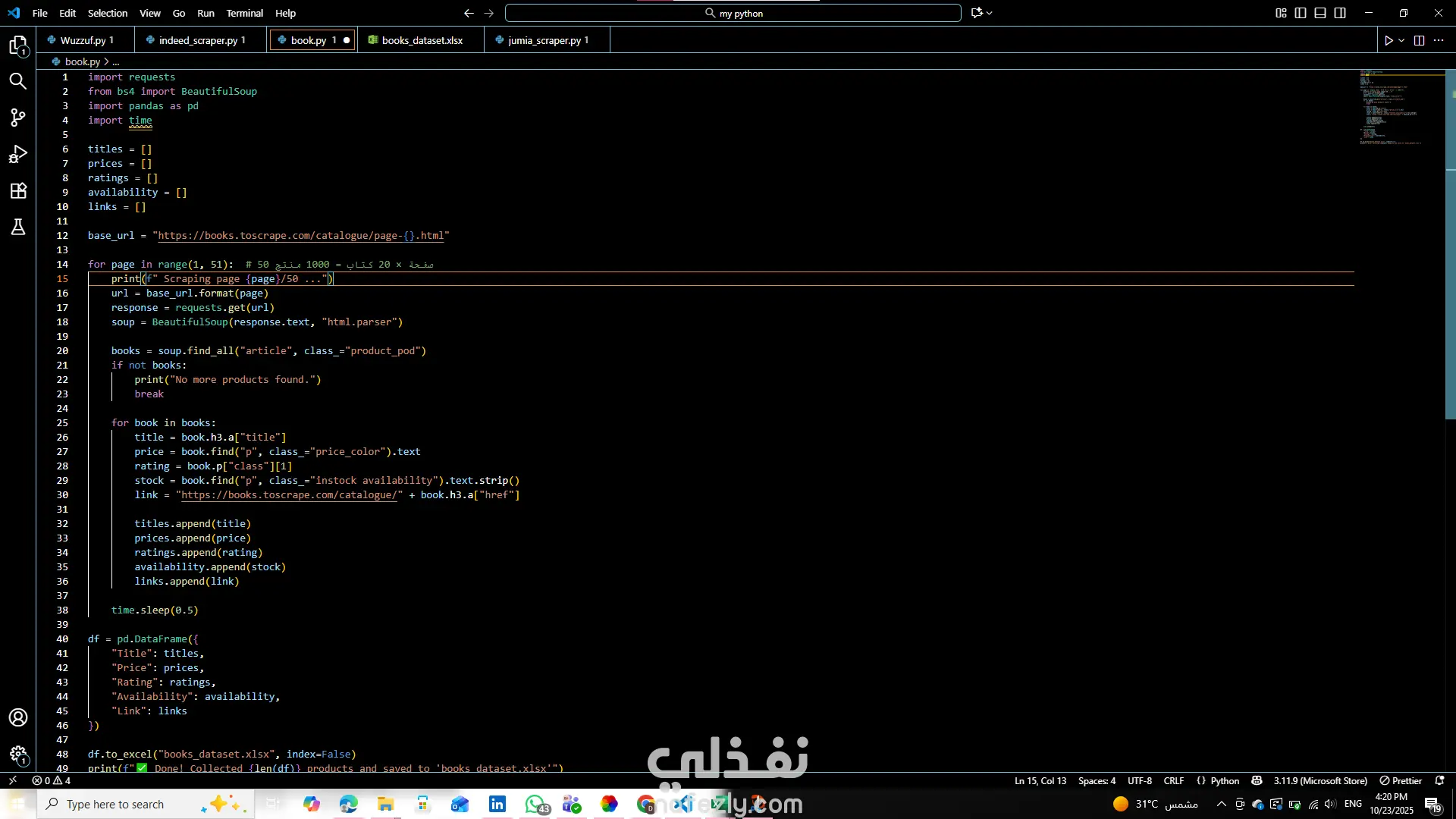The image size is (1456, 819).
Task: Toggle the primary side bar layout button
Action: pyautogui.click(x=1301, y=13)
